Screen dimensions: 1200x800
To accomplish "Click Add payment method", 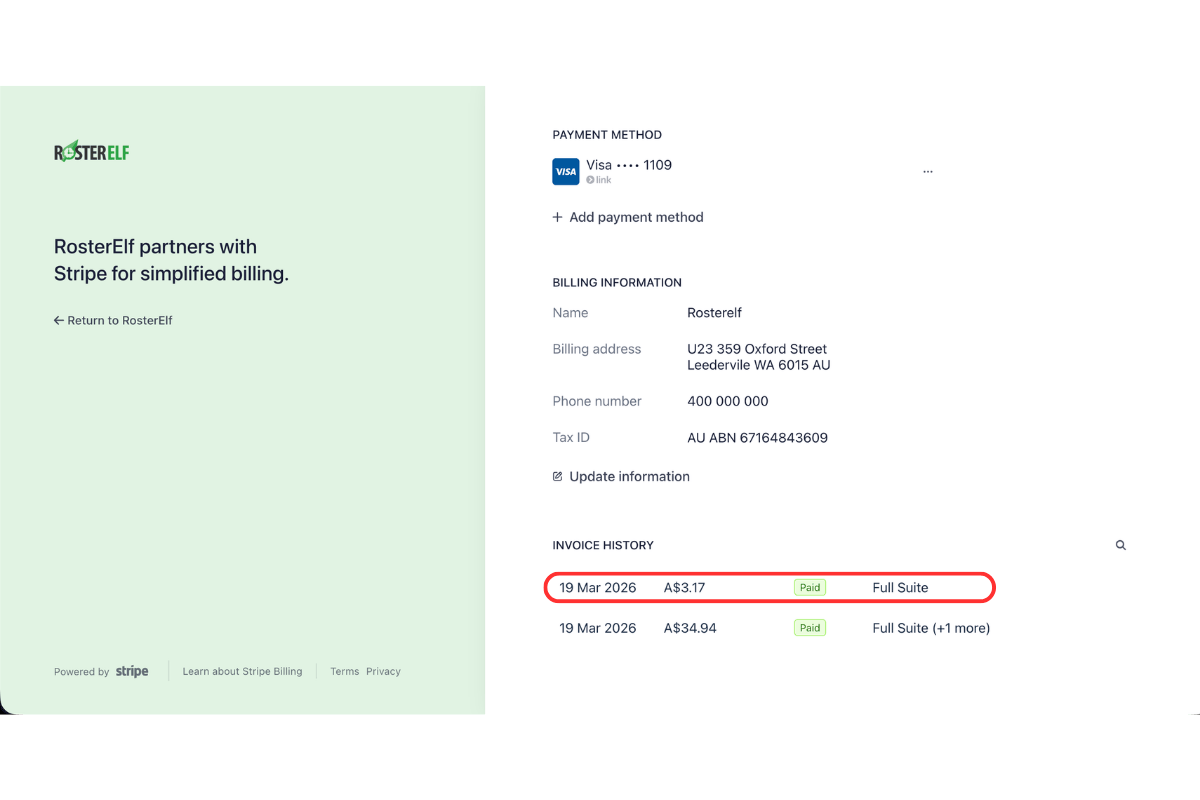I will [x=636, y=217].
